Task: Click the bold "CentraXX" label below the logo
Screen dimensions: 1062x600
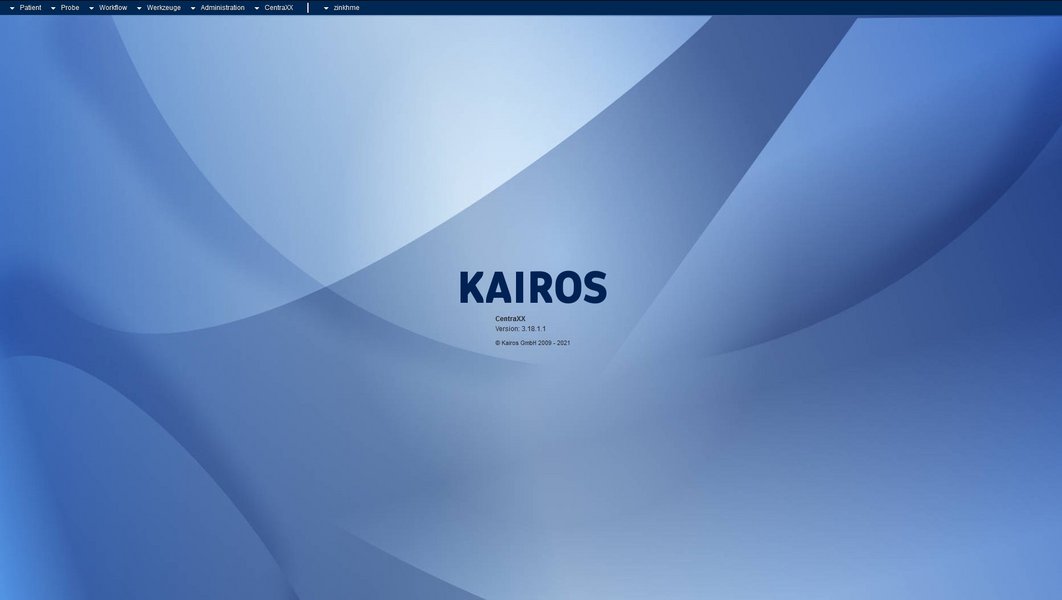Action: (x=510, y=318)
